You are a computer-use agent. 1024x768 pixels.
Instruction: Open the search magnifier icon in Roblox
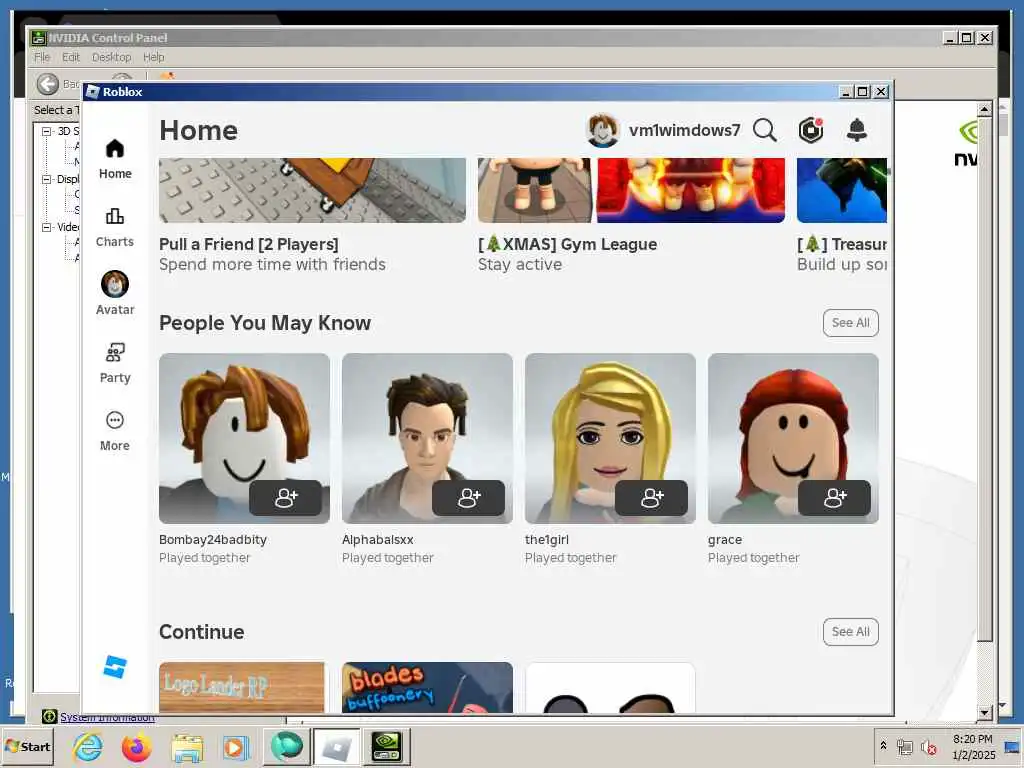(765, 130)
